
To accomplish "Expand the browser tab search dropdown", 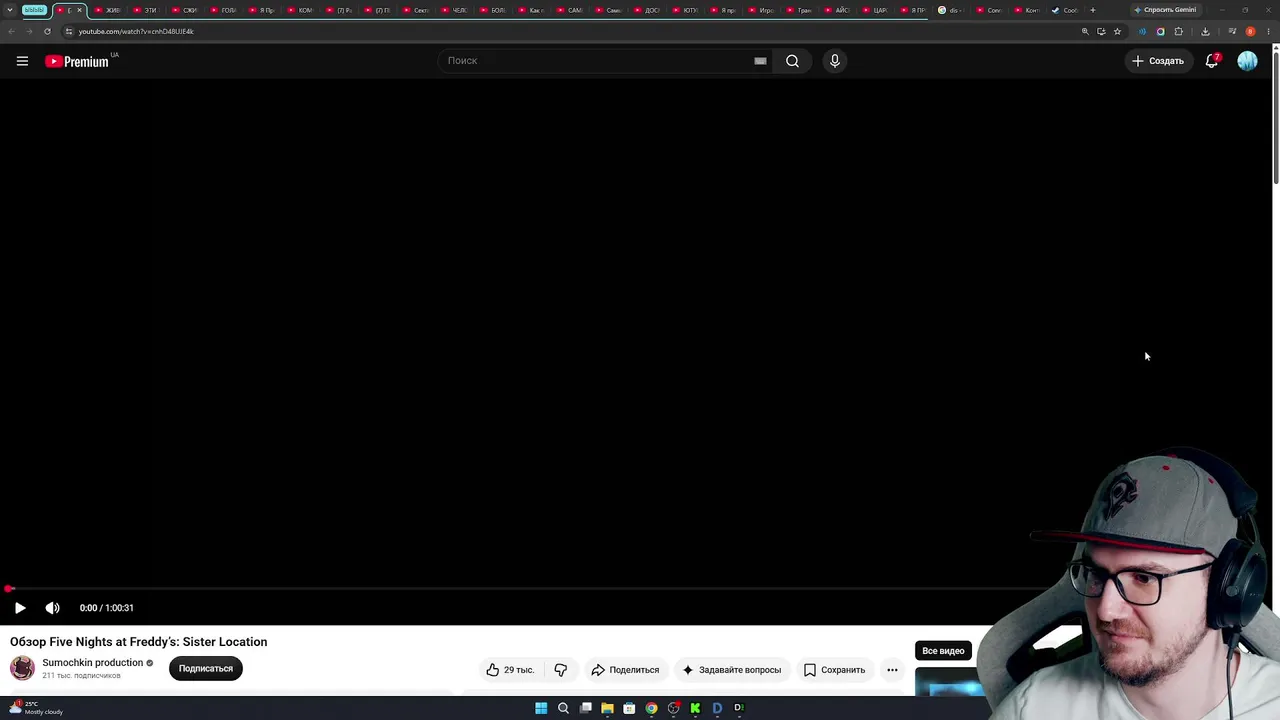I will pos(10,10).
